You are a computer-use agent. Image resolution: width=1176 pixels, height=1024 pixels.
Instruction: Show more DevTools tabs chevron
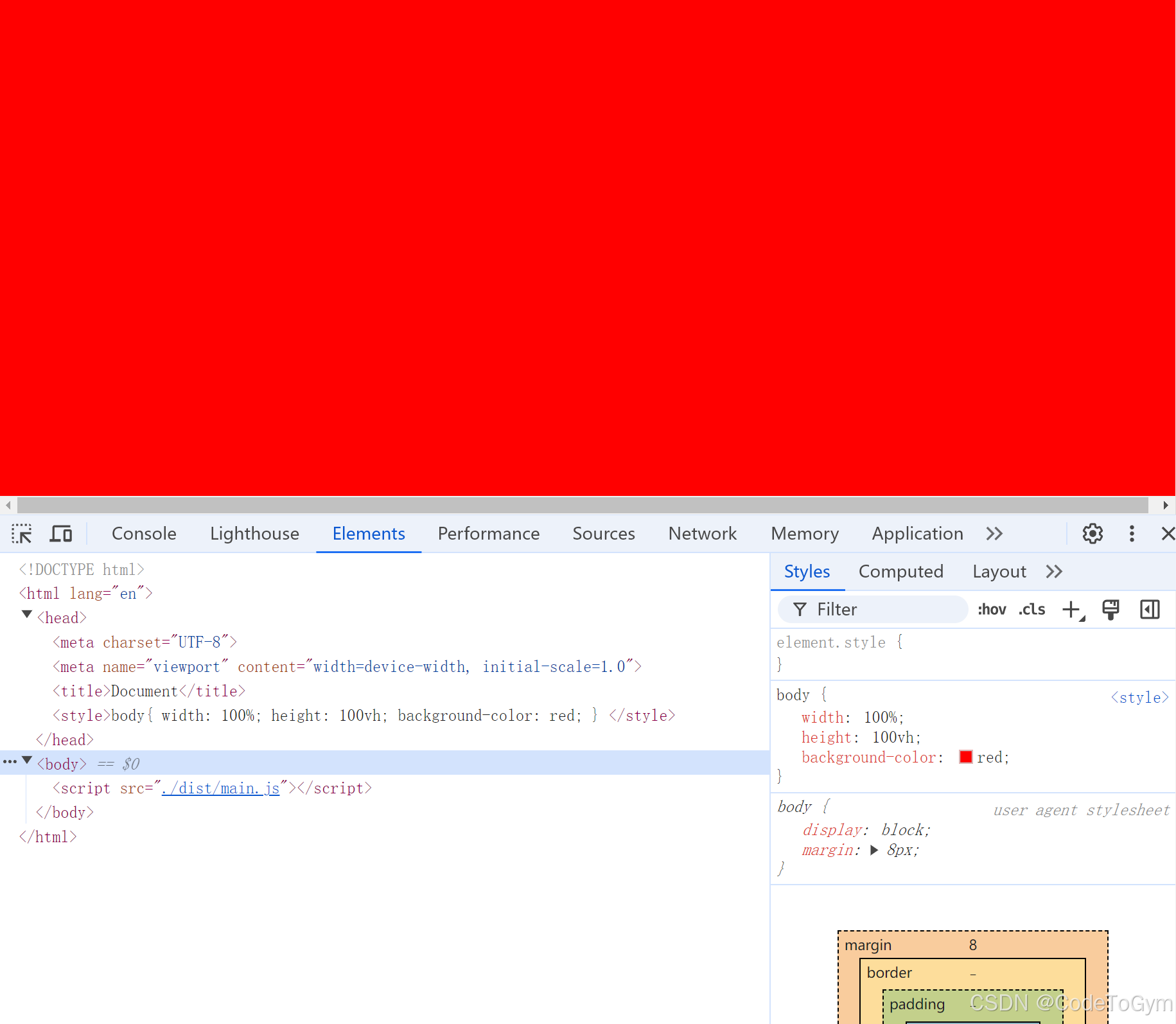pos(994,533)
